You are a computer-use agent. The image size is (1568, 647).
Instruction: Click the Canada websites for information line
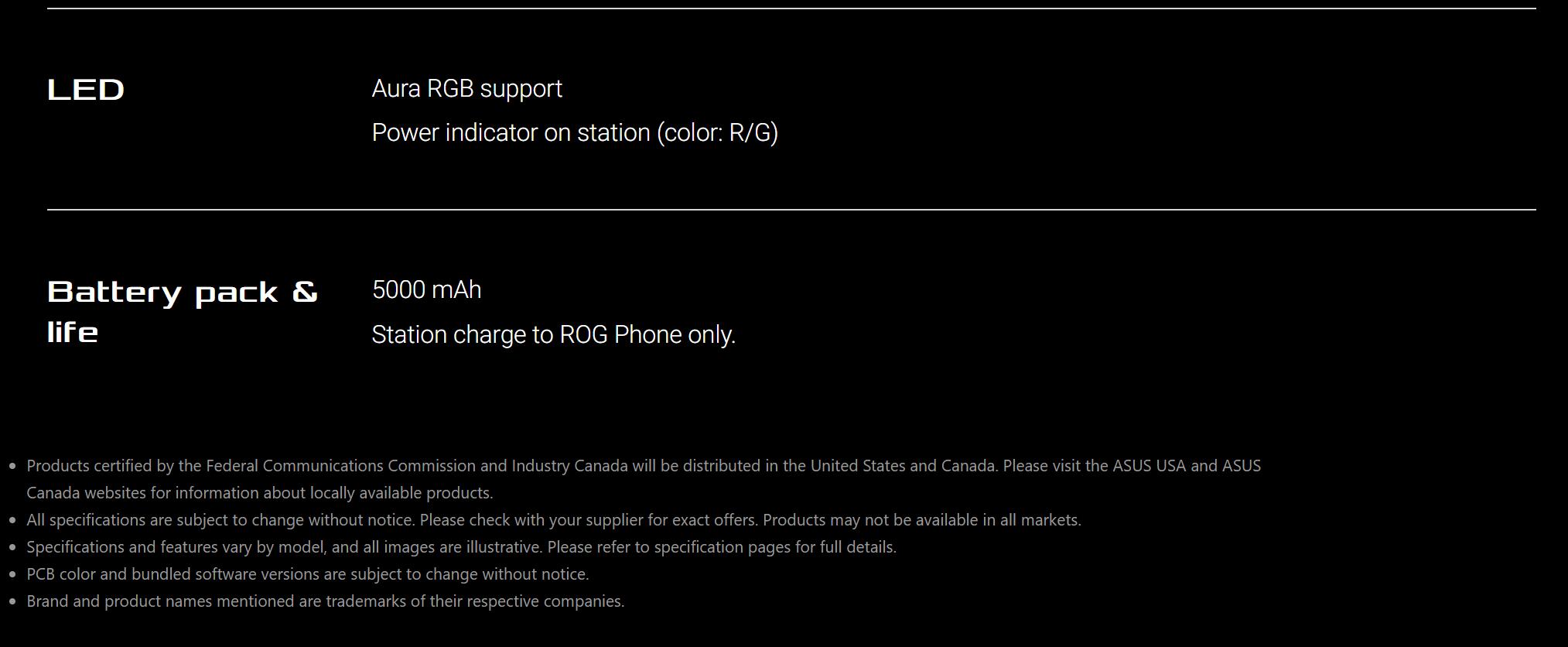(x=259, y=493)
